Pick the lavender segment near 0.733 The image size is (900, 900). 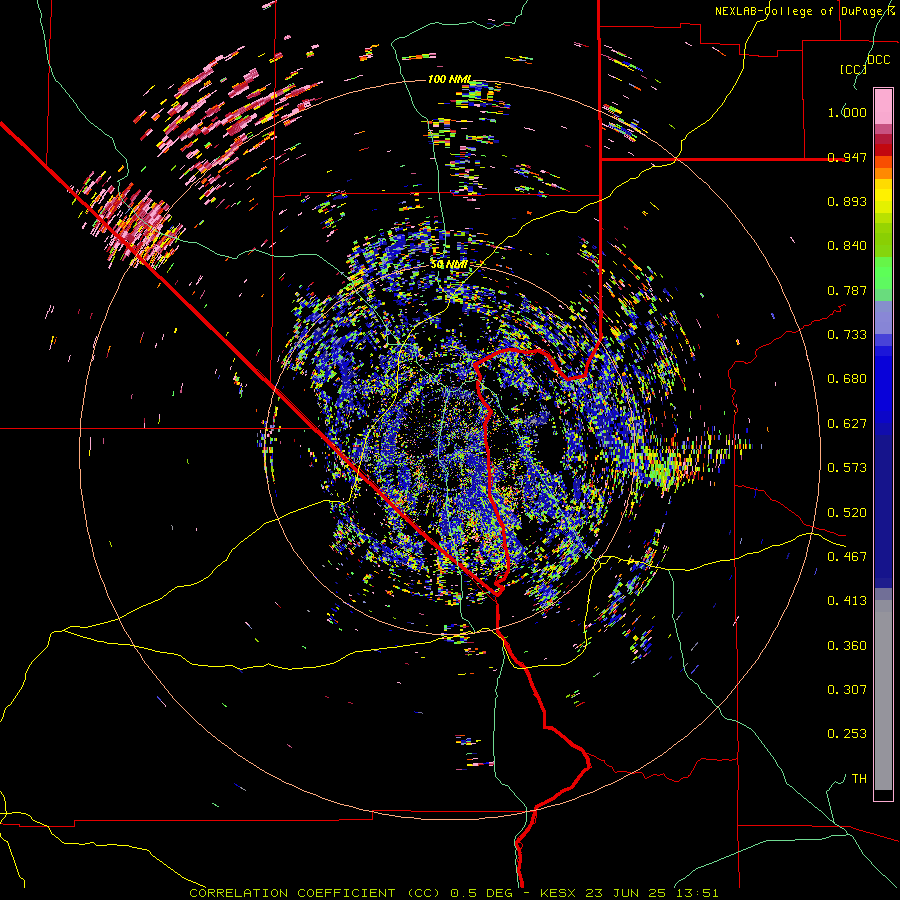click(x=883, y=317)
